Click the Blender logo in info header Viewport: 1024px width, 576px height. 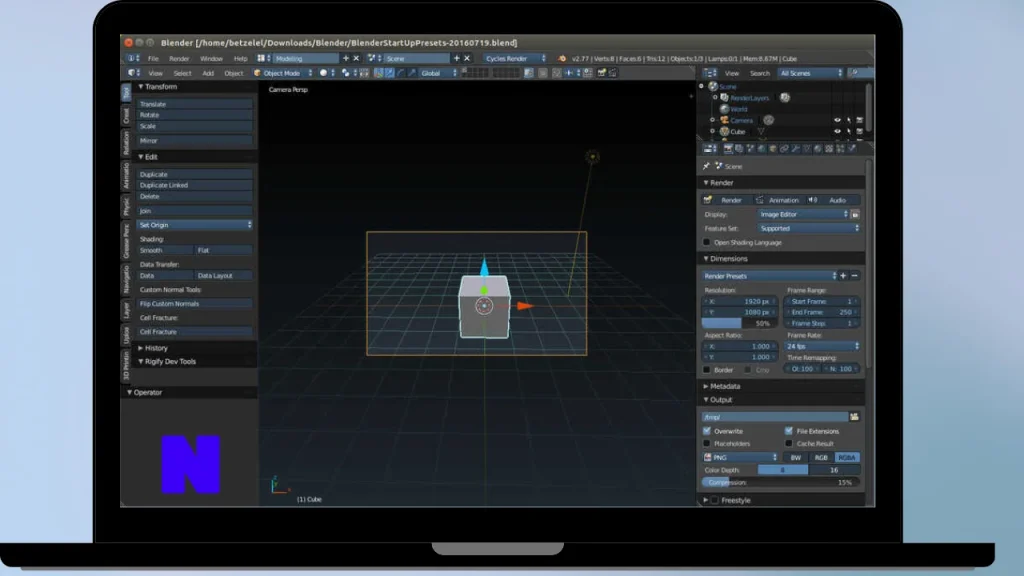[x=562, y=59]
